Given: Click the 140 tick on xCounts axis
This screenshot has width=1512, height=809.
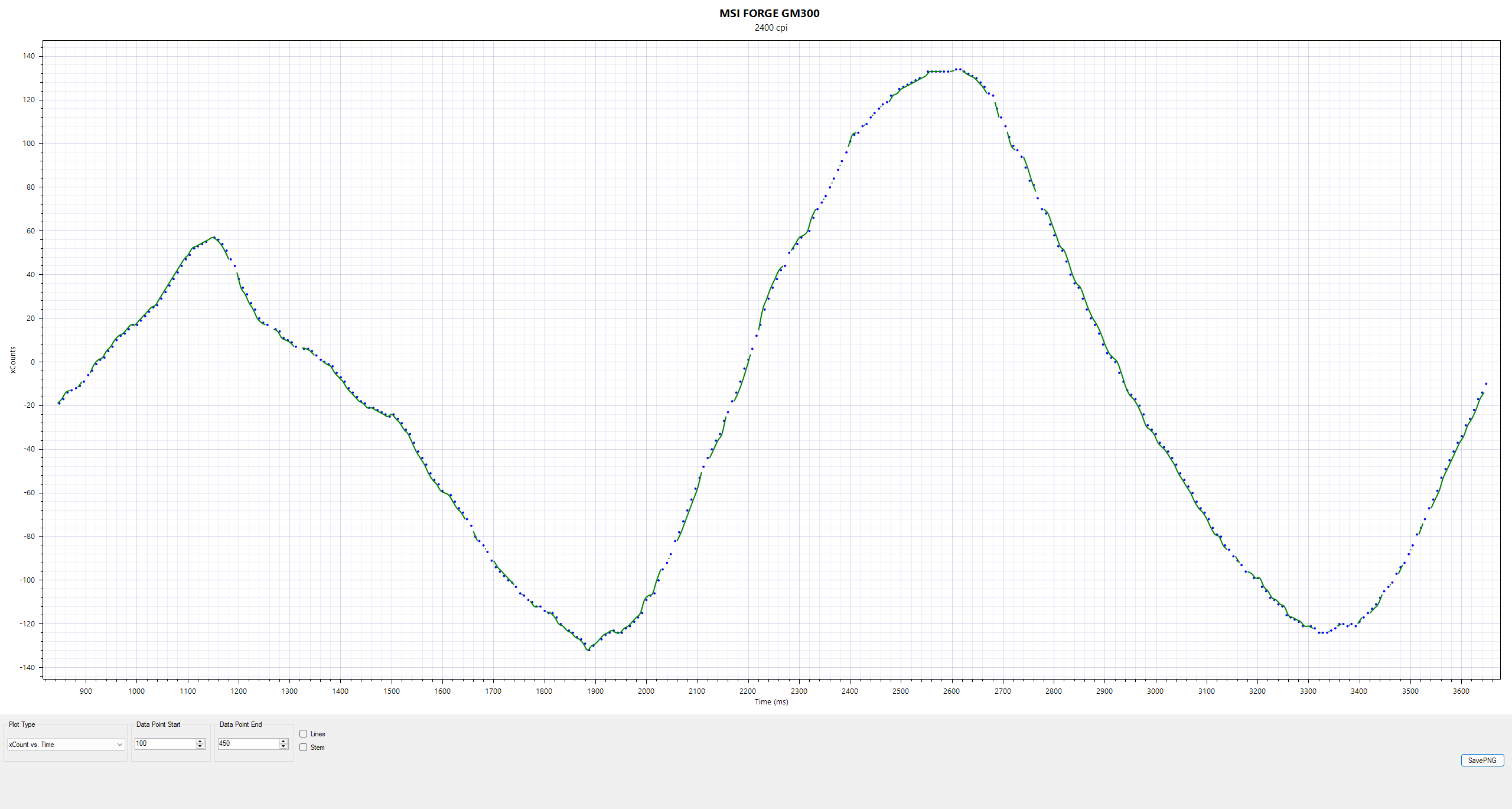Looking at the screenshot, I should click(28, 56).
